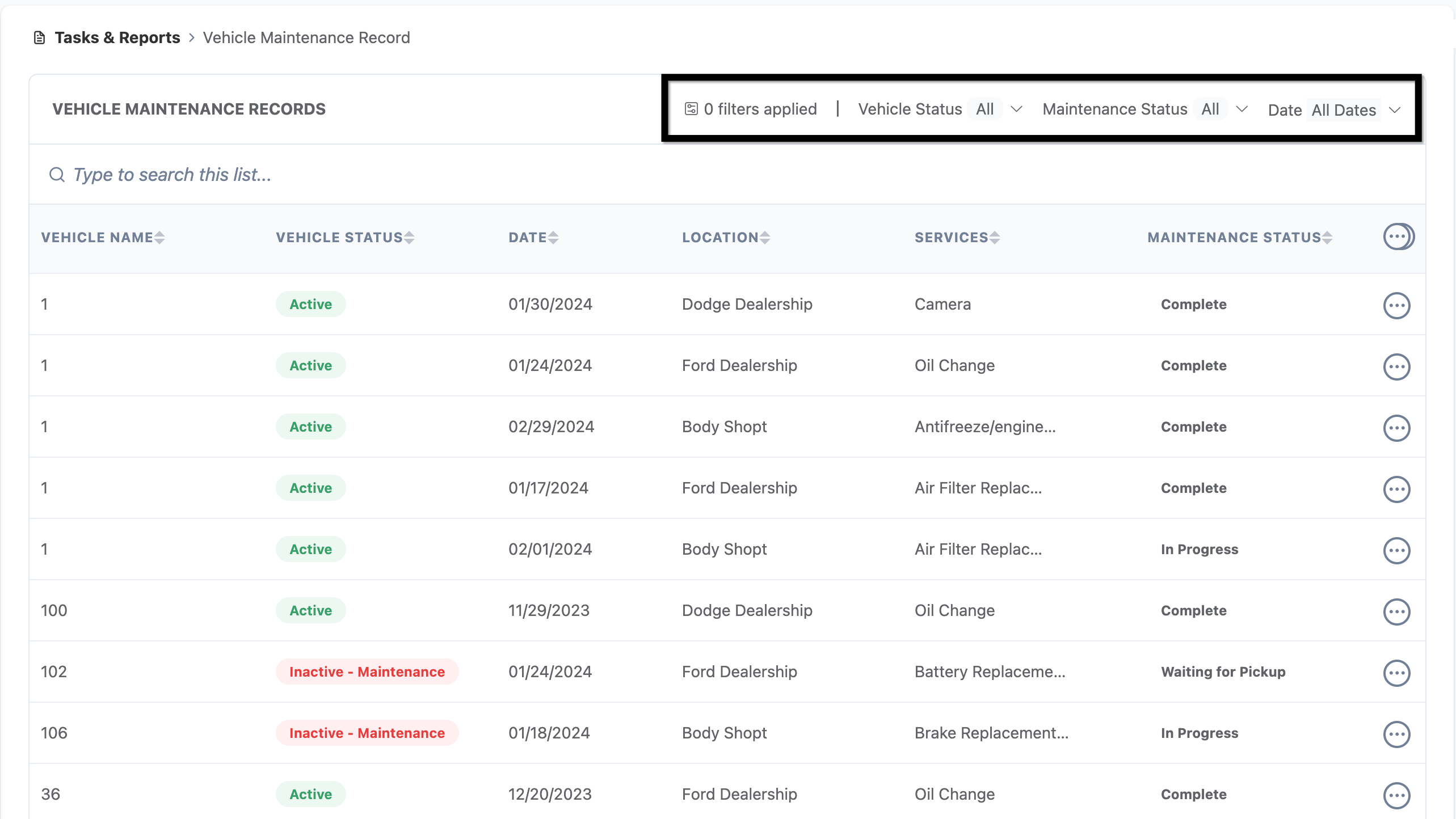Expand the Vehicle Status filter dropdown
Image resolution: width=1456 pixels, height=819 pixels.
[1016, 109]
